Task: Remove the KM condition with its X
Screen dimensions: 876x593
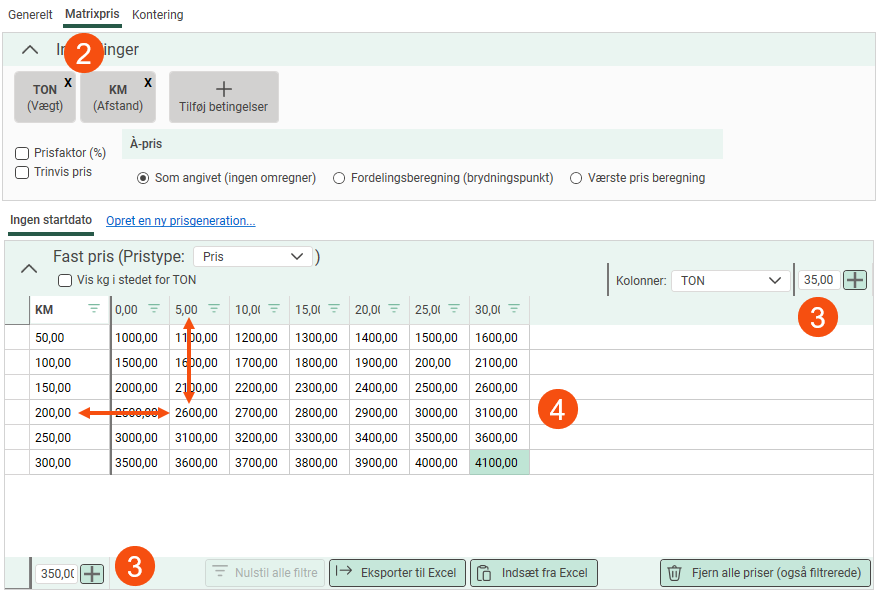Action: point(148,83)
